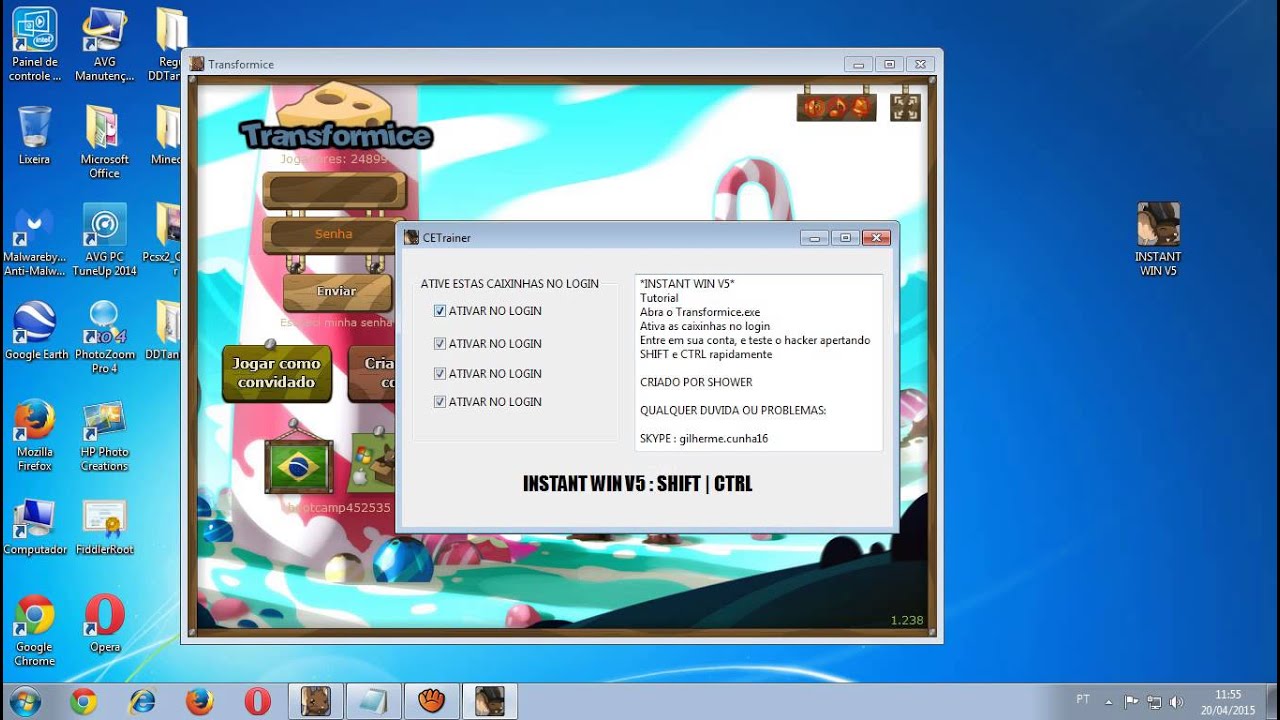Viewport: 1280px width, 720px height.
Task: Click the bell-shaped icon in Transformice
Action: pyautogui.click(x=860, y=106)
